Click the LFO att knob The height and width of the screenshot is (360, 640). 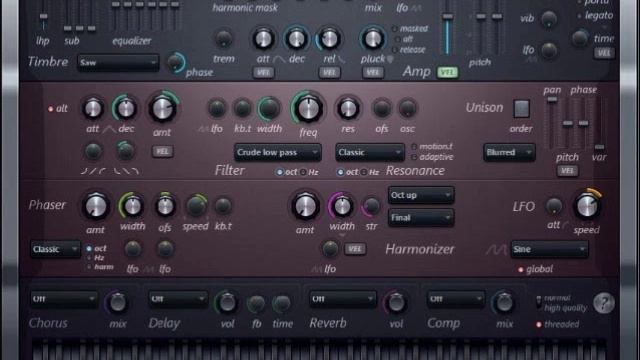click(553, 206)
